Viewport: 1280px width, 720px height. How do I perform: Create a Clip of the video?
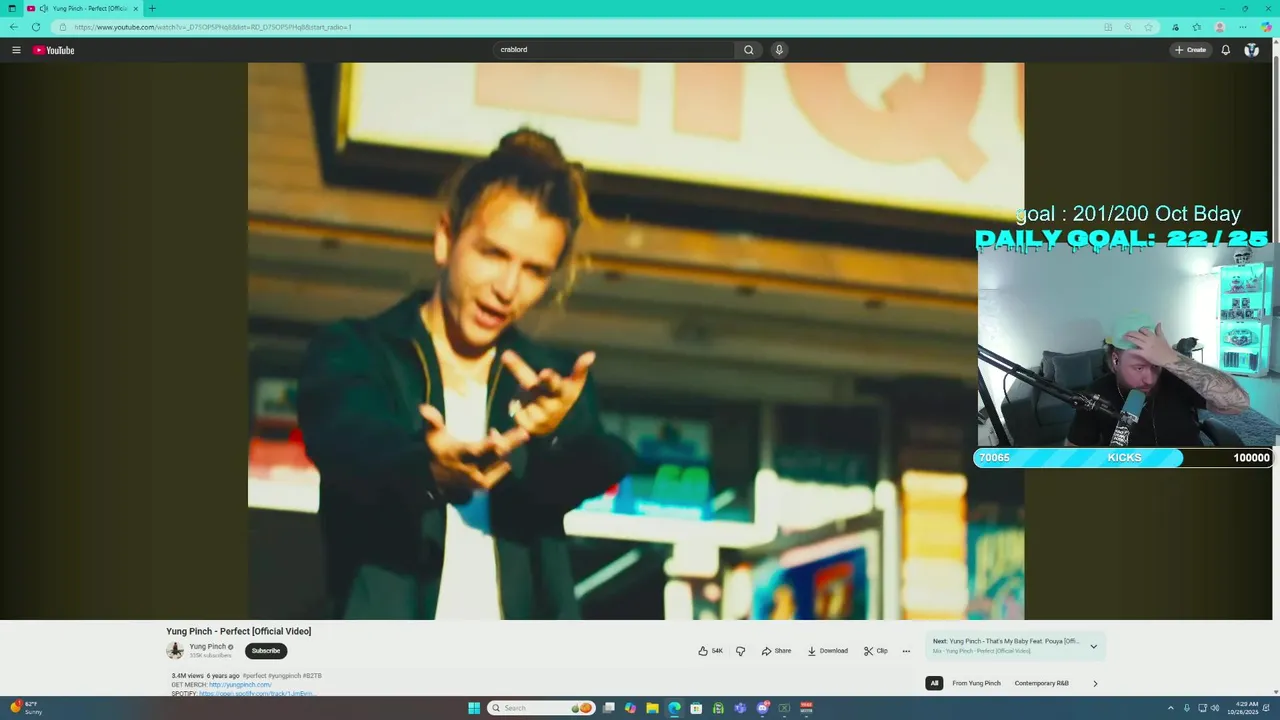click(876, 651)
